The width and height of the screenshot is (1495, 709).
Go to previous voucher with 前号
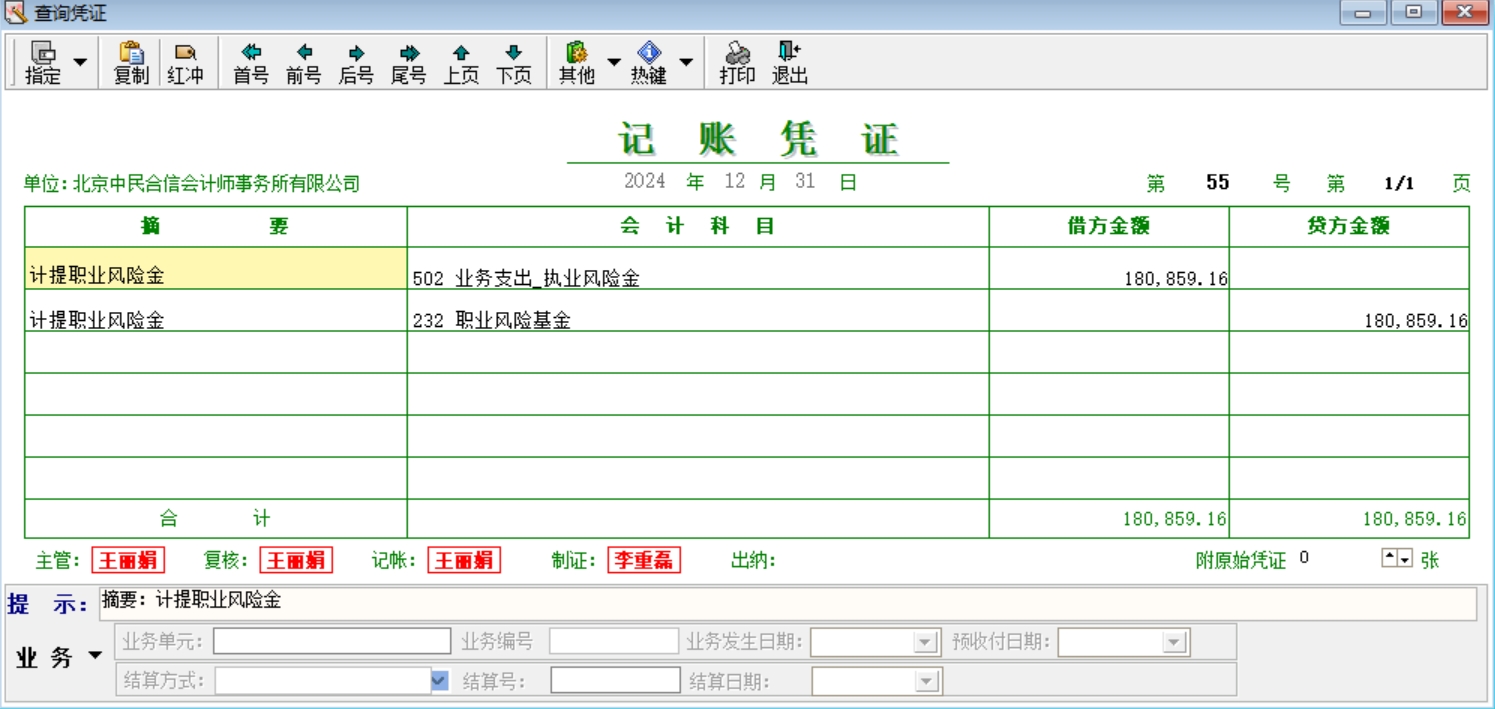(303, 62)
